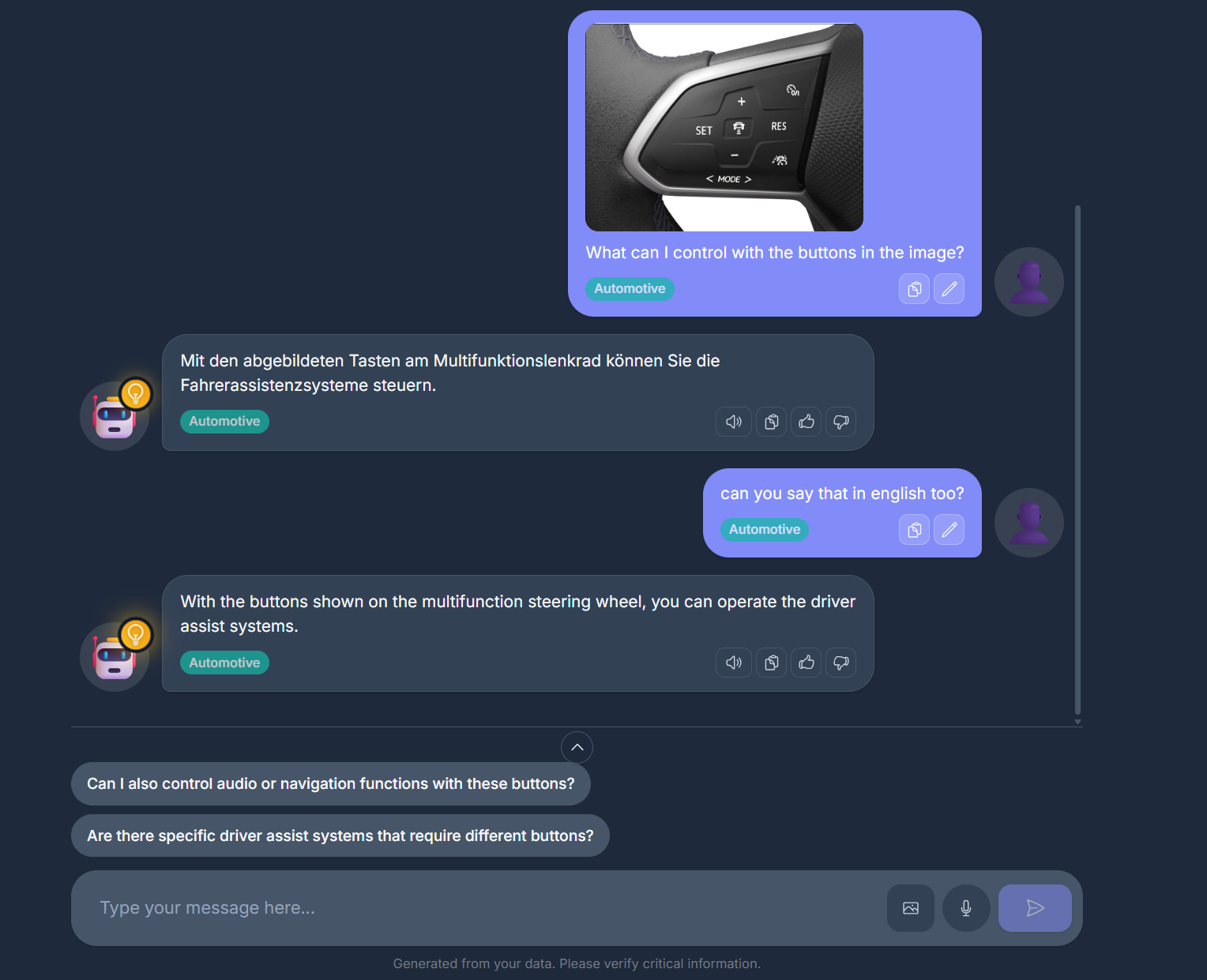This screenshot has height=980, width=1207.
Task: Thumbs up the English driver assist answer
Action: click(x=807, y=663)
